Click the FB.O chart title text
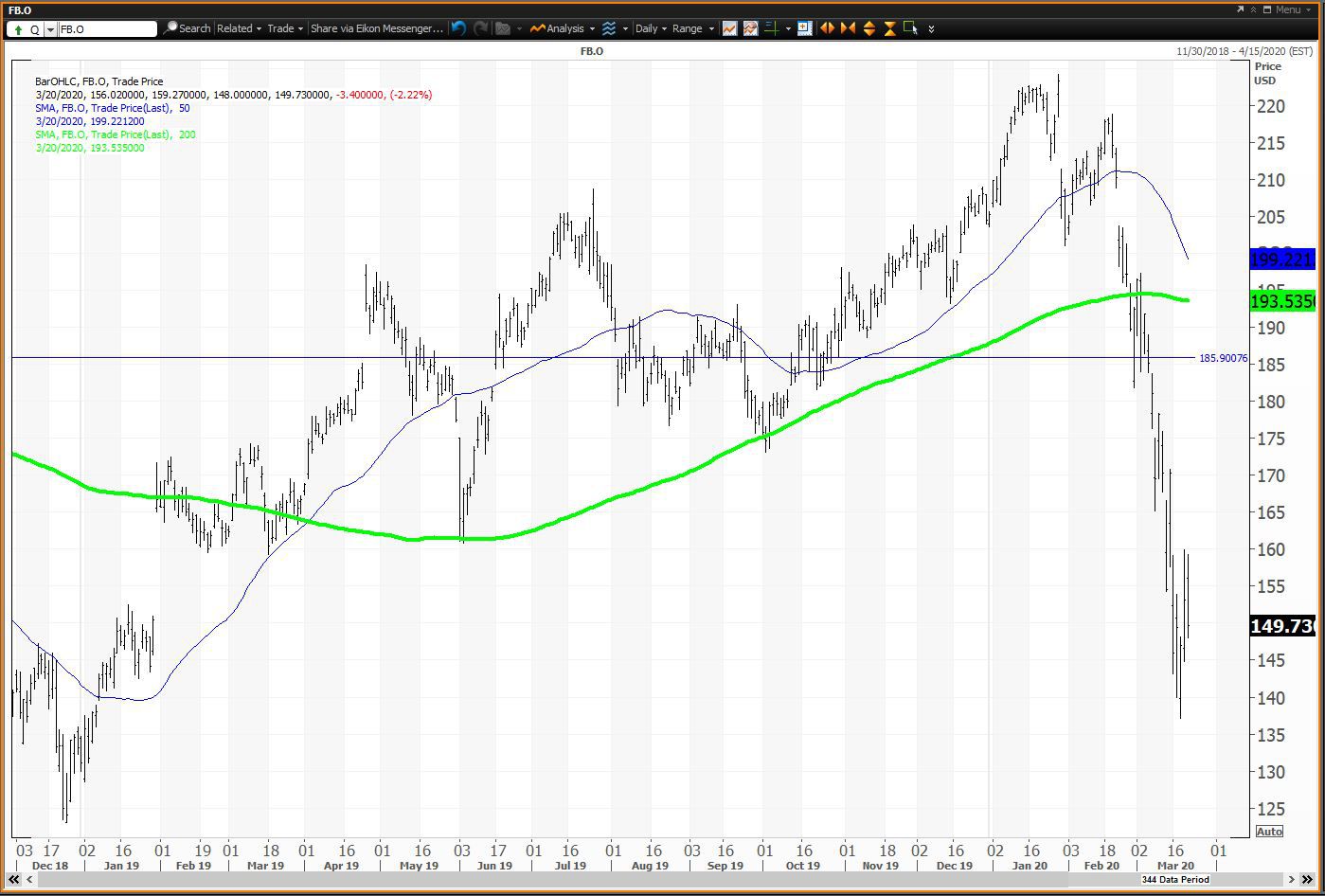 (x=592, y=51)
